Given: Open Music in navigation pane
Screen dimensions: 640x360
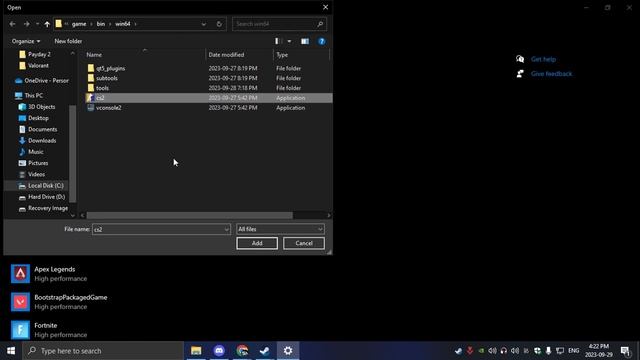Looking at the screenshot, I should (36, 151).
